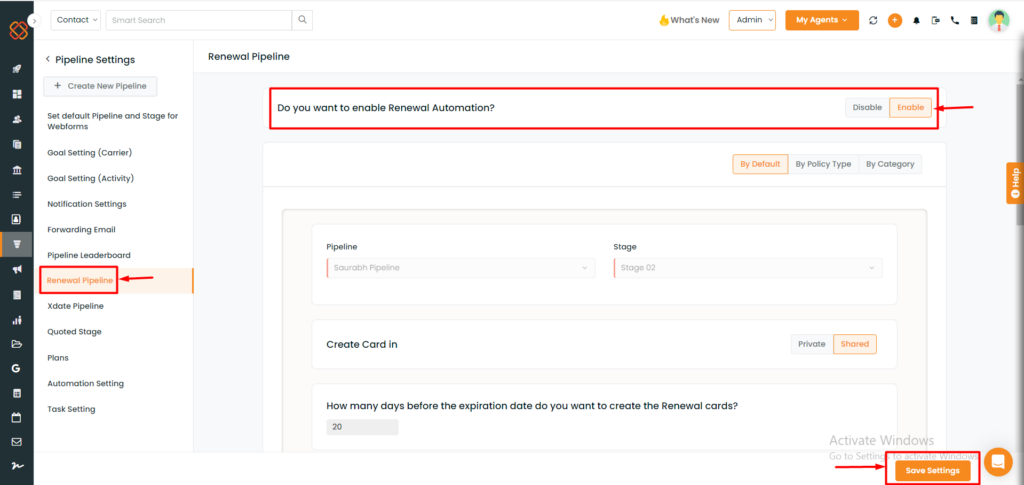Open the envelope mail icon in sidebar
The image size is (1024, 485).
17,442
